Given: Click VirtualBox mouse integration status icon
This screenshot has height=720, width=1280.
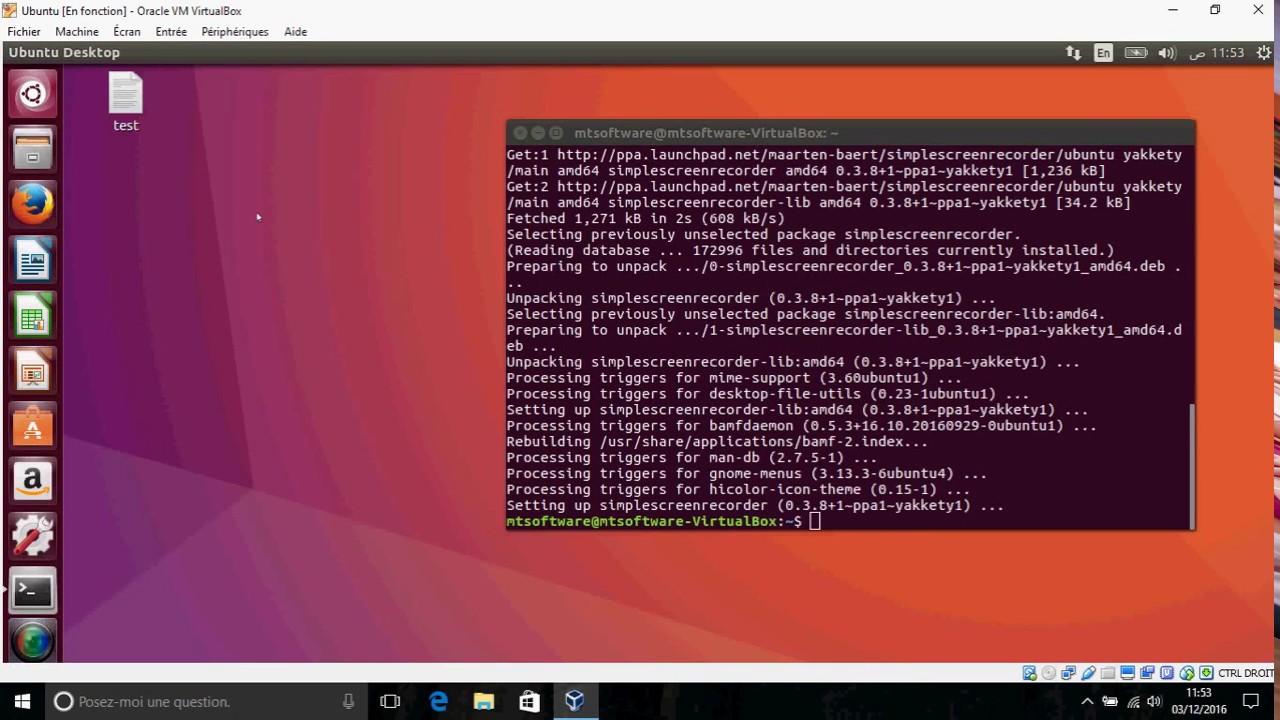Looking at the screenshot, I should point(1187,673).
